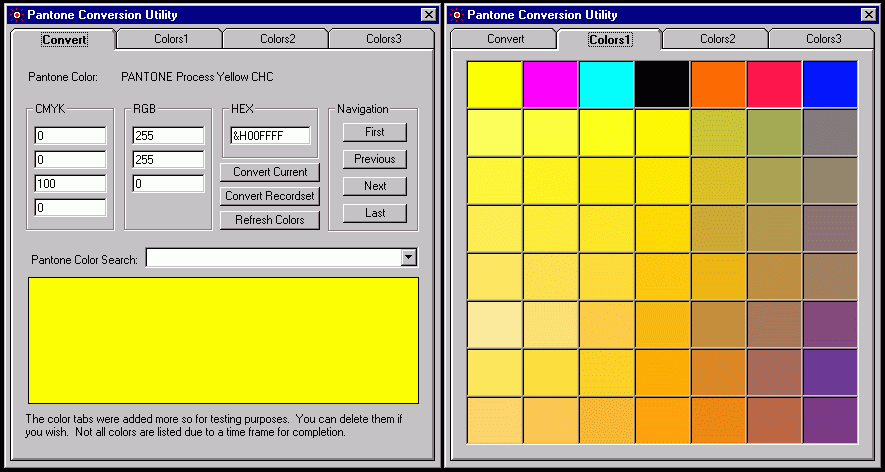The image size is (885, 472).
Task: Select the cyan color swatch
Action: click(606, 84)
